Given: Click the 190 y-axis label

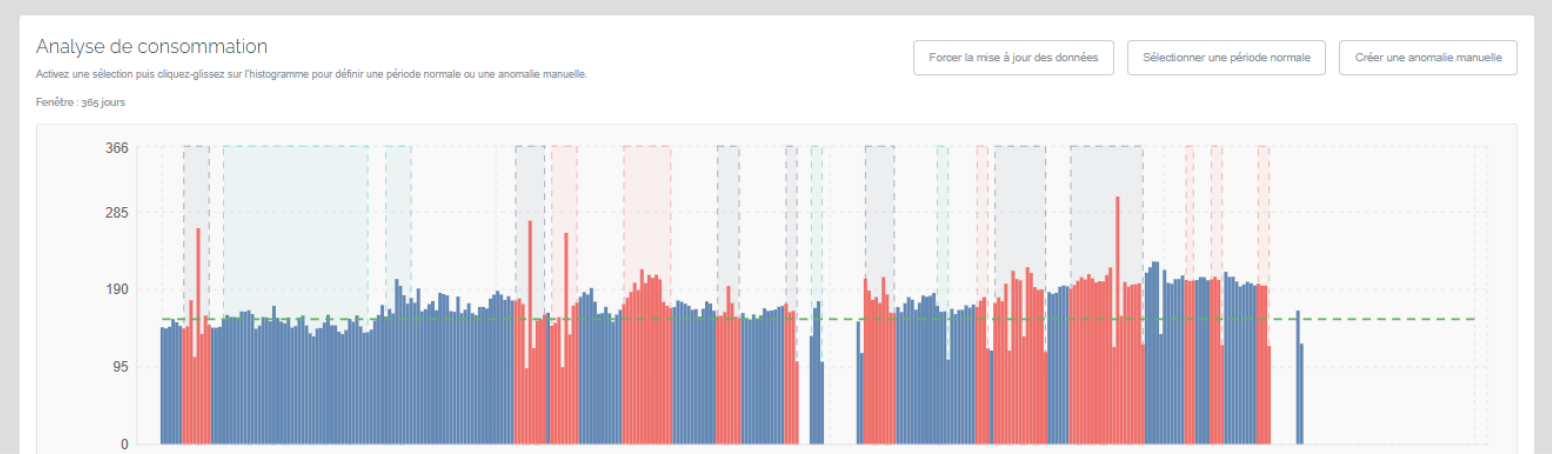Looking at the screenshot, I should coord(117,290).
